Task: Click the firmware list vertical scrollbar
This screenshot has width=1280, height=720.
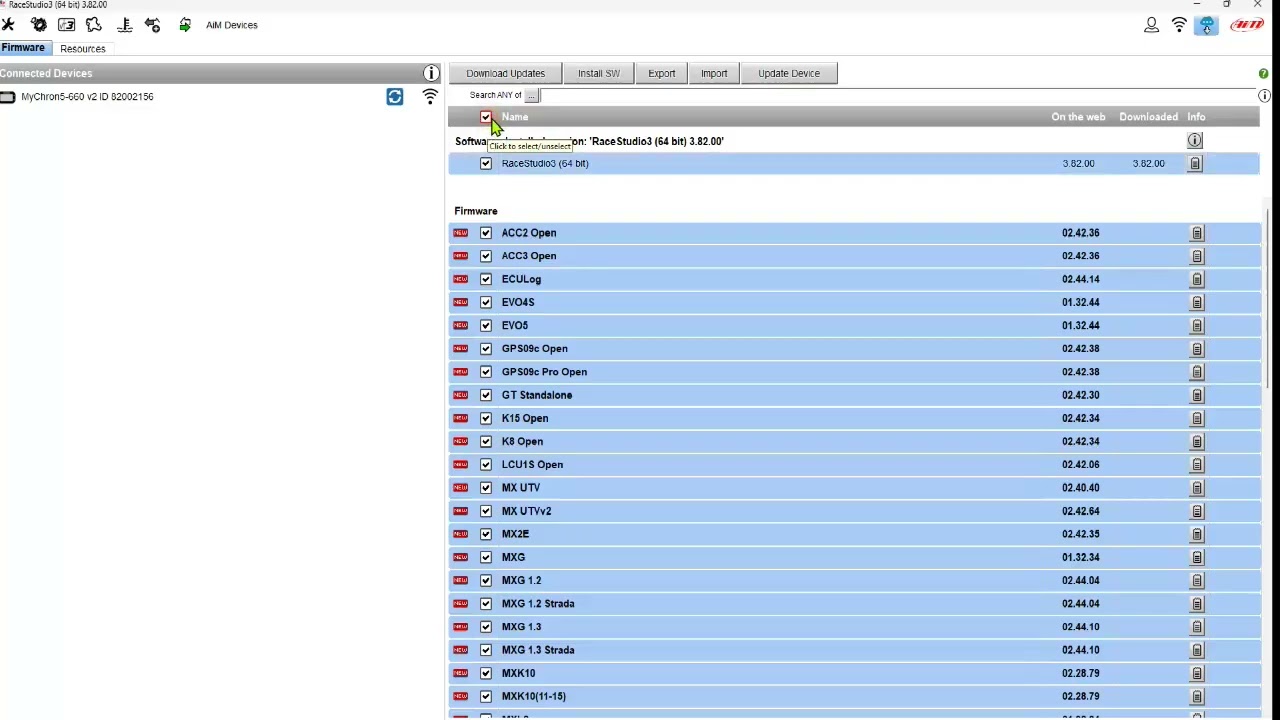Action: point(1267,300)
